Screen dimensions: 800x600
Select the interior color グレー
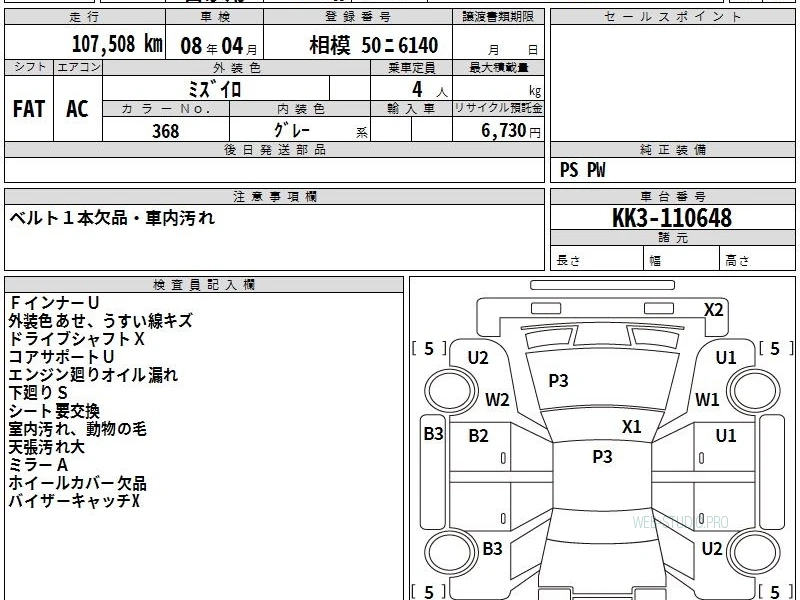292,130
